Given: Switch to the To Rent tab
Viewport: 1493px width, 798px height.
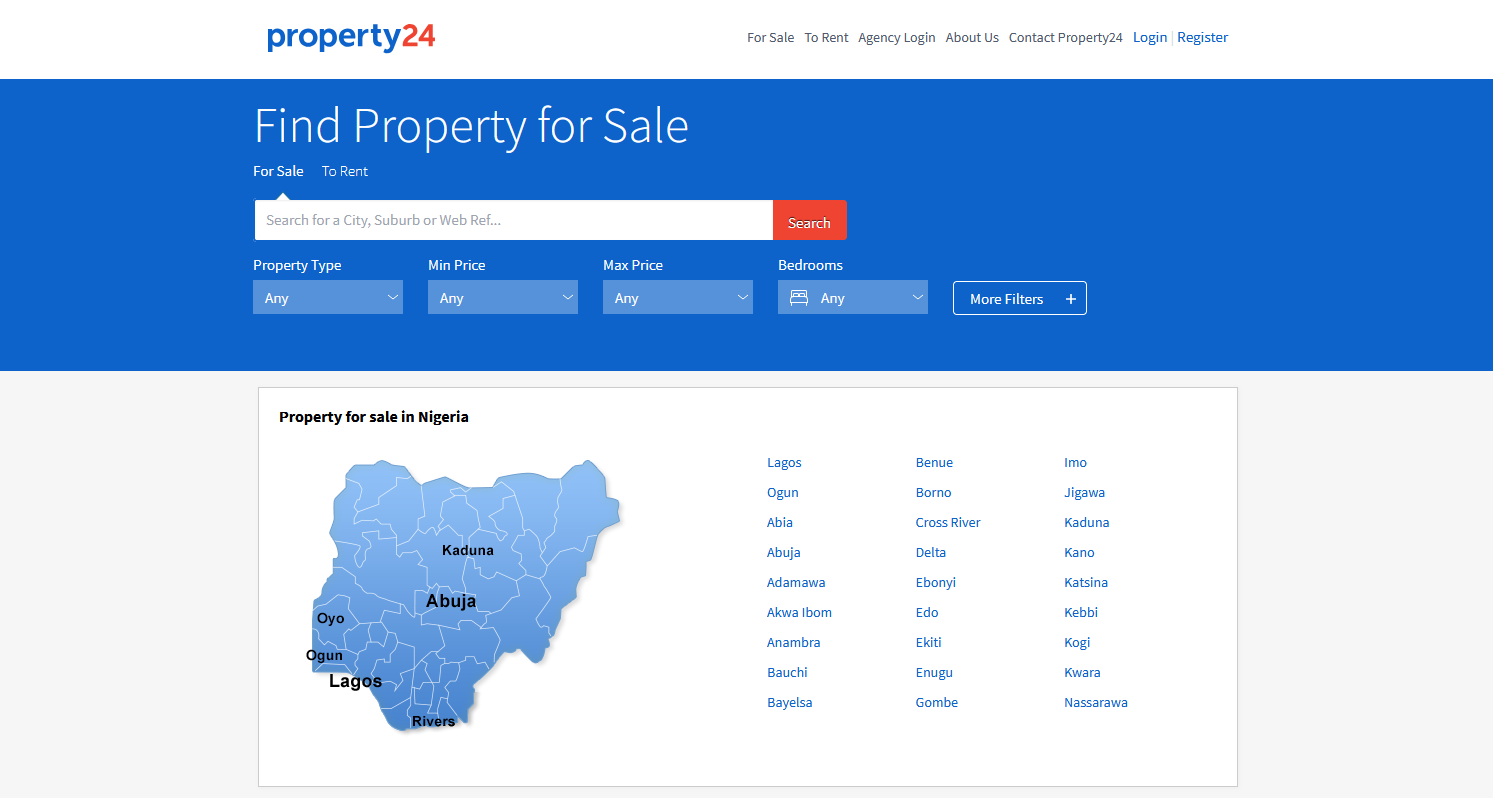Looking at the screenshot, I should [344, 171].
